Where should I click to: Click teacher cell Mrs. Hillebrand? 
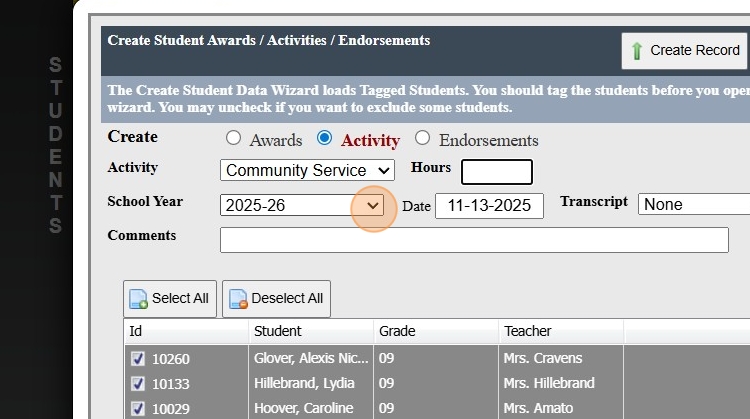(x=549, y=383)
